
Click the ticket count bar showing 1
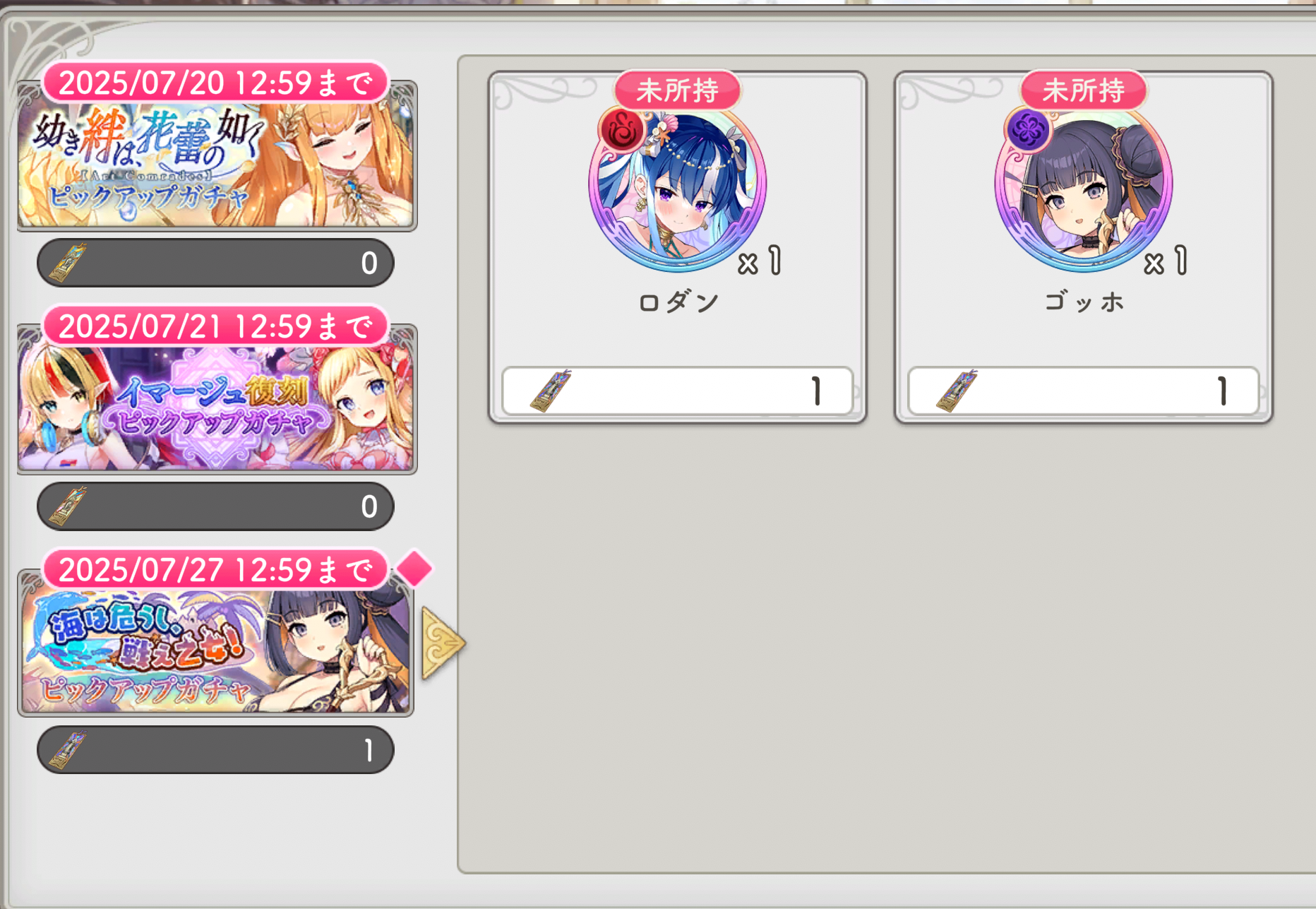tap(215, 749)
